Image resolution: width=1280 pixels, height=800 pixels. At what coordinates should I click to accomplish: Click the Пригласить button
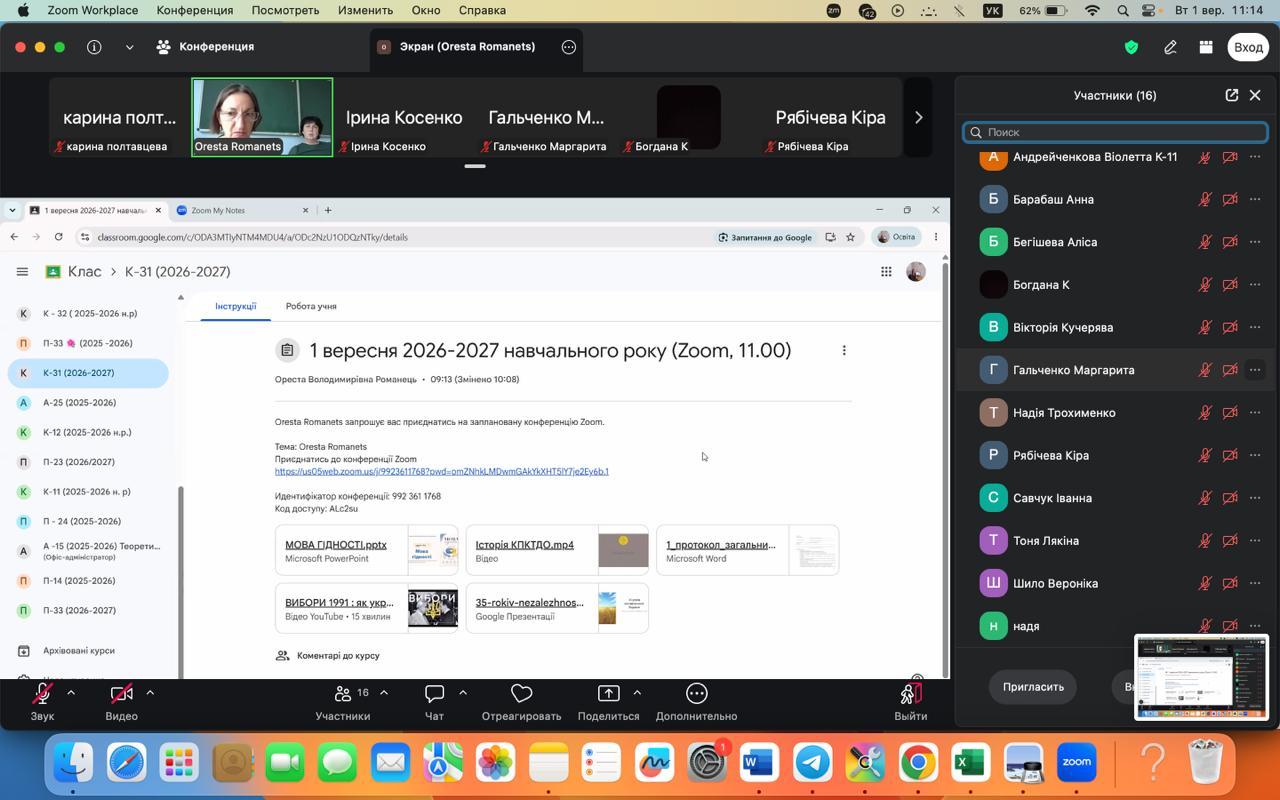tap(1033, 687)
